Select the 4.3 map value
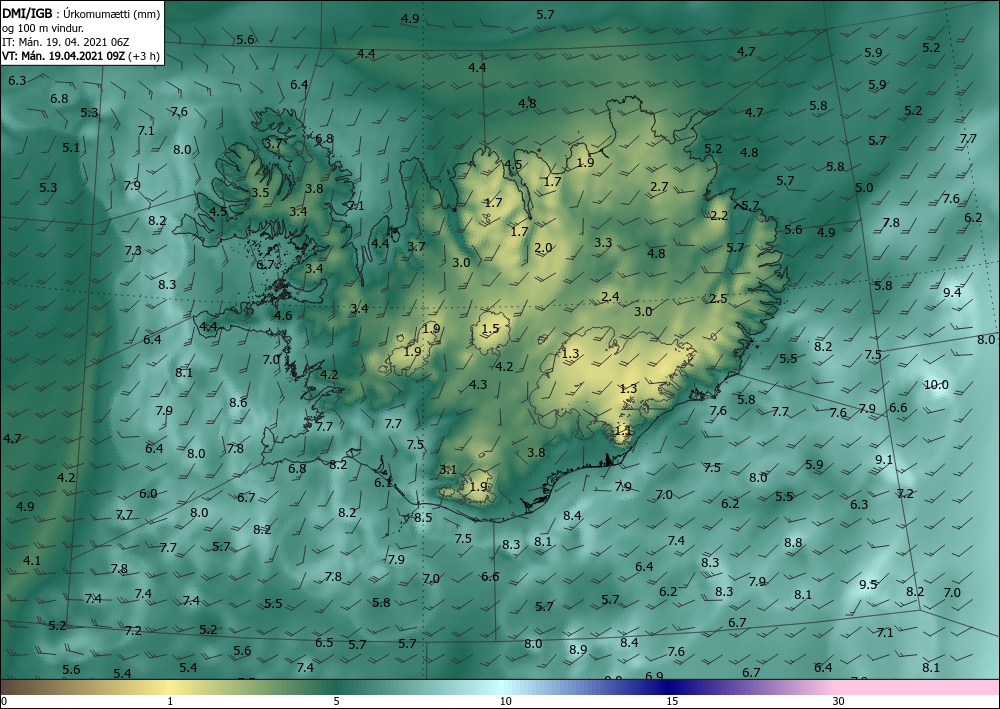Screen dimensions: 1000x709 [478, 384]
